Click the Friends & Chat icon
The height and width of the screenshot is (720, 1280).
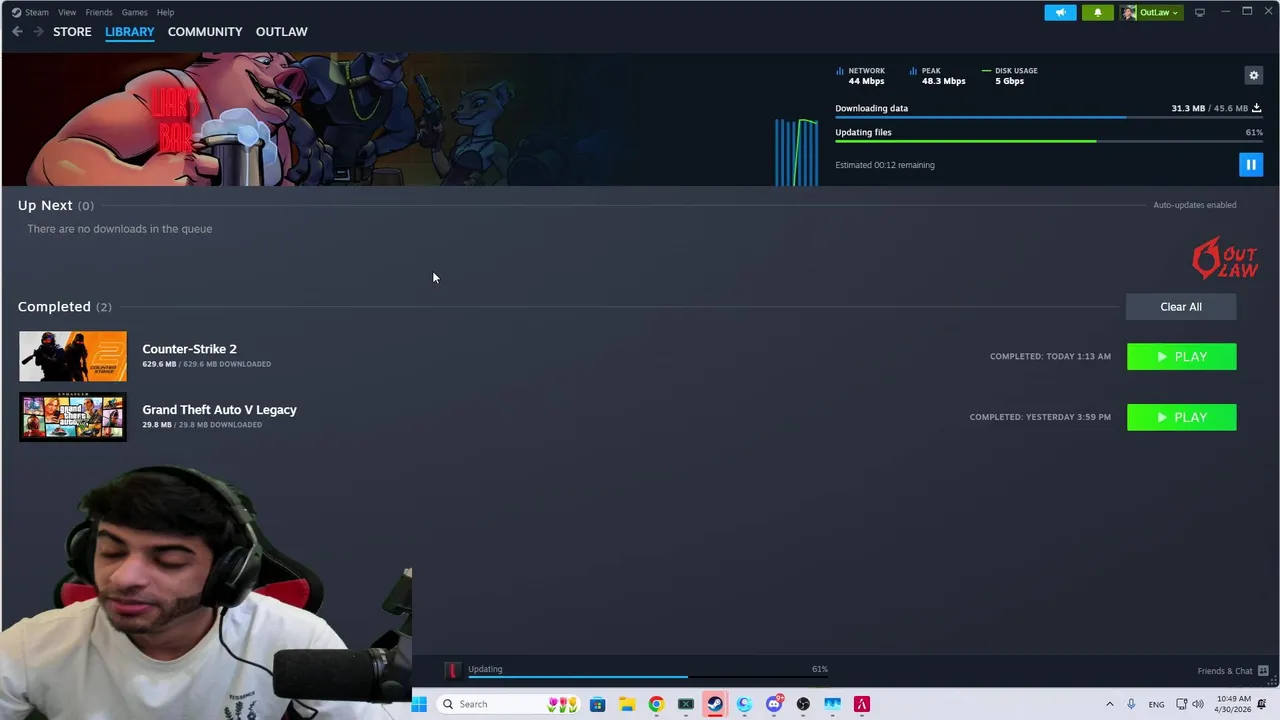pos(1263,671)
